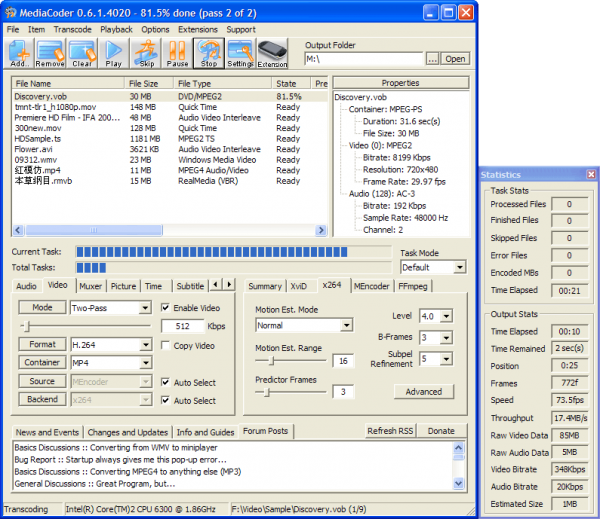
Task: Enable the Copy Video checkbox
Action: (166, 346)
